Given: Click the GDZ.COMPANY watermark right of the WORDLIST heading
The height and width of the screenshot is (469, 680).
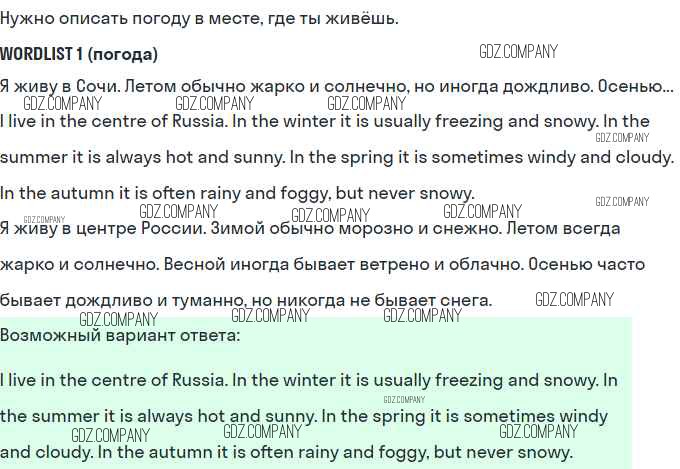Looking at the screenshot, I should click(x=518, y=52).
